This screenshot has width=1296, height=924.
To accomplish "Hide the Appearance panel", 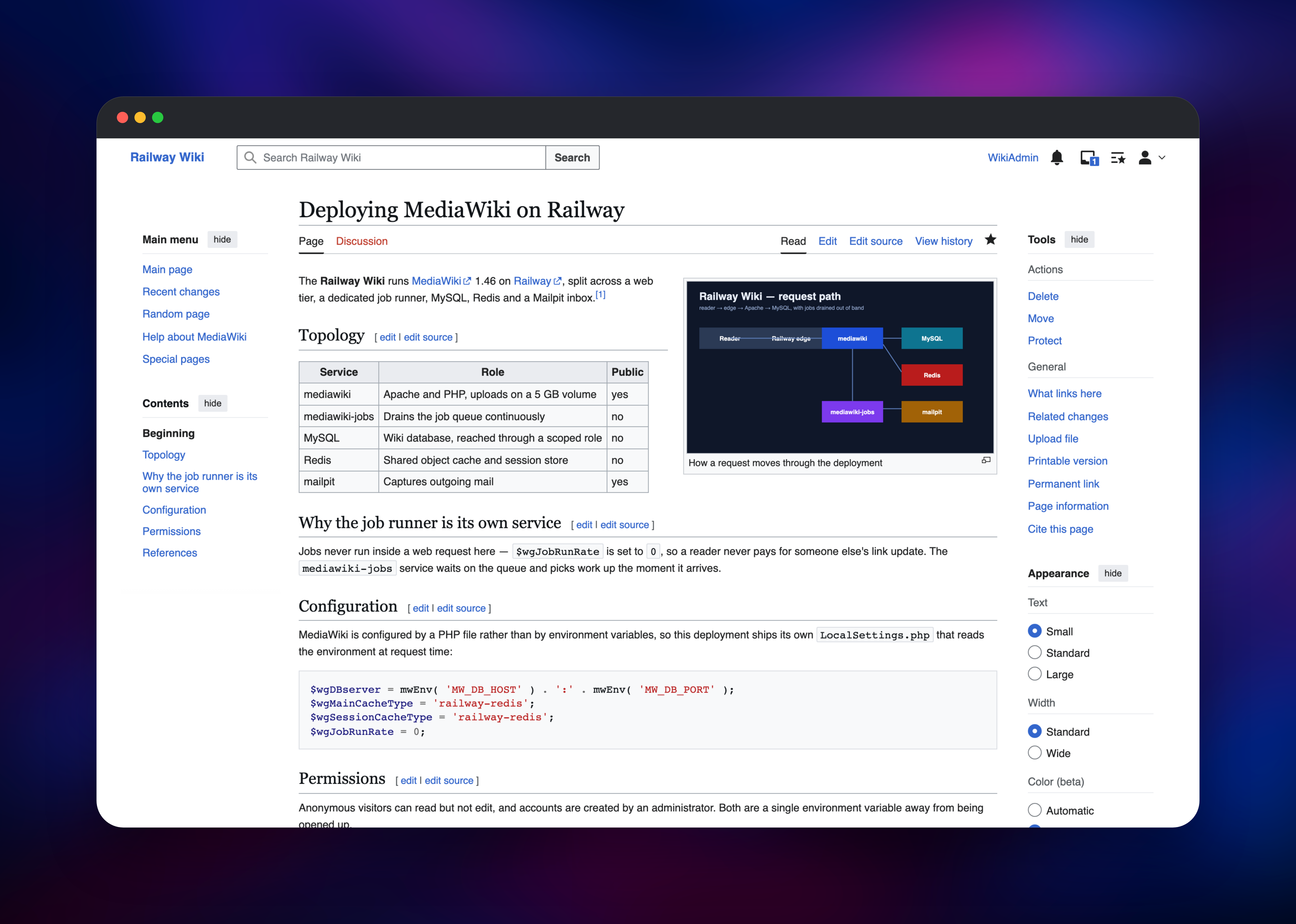I will (1113, 574).
